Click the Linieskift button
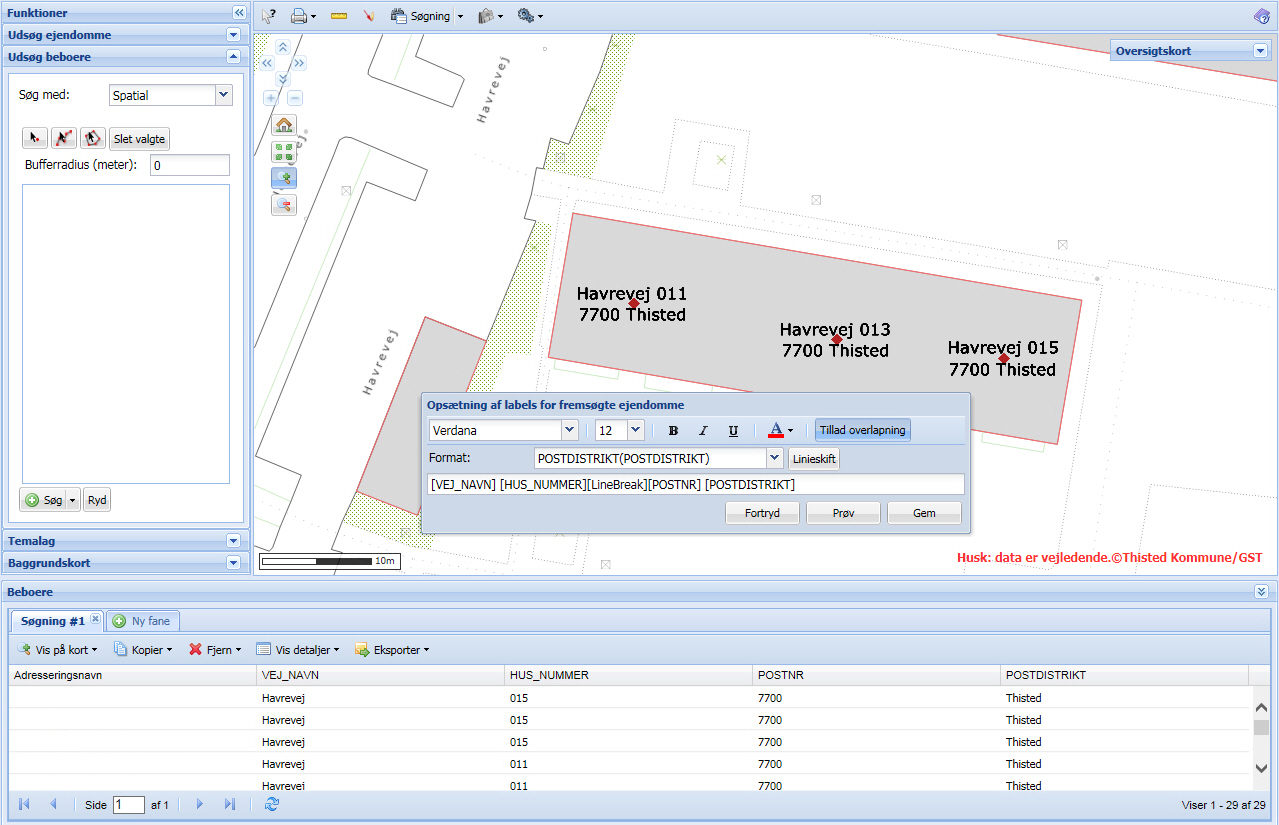 pos(814,459)
